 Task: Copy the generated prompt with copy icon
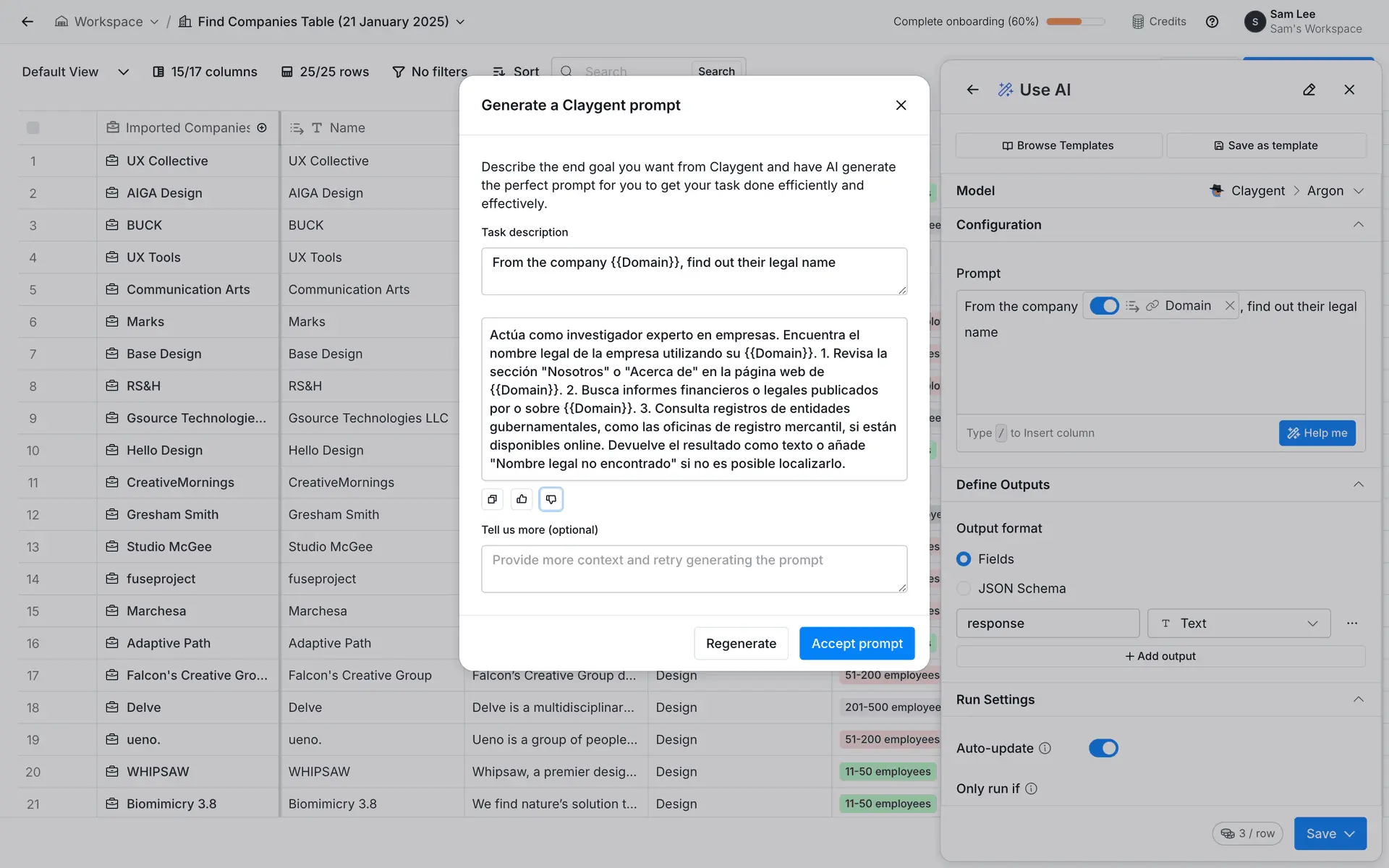pyautogui.click(x=493, y=499)
